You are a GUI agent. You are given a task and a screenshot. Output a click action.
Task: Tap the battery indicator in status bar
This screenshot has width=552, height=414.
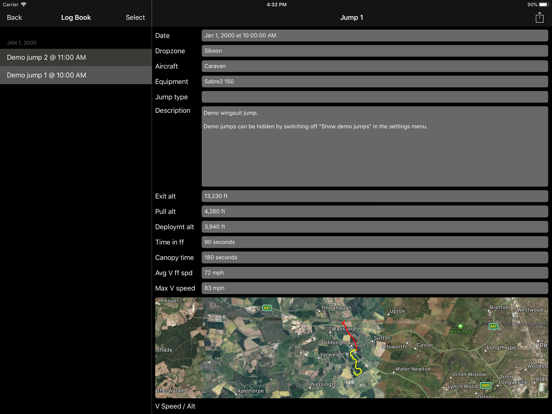click(544, 5)
